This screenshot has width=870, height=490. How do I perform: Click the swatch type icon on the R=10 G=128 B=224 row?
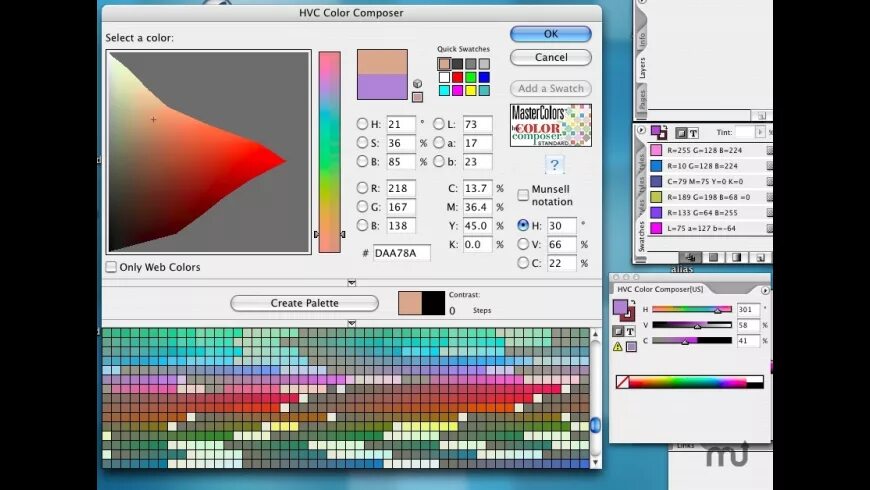click(x=770, y=166)
